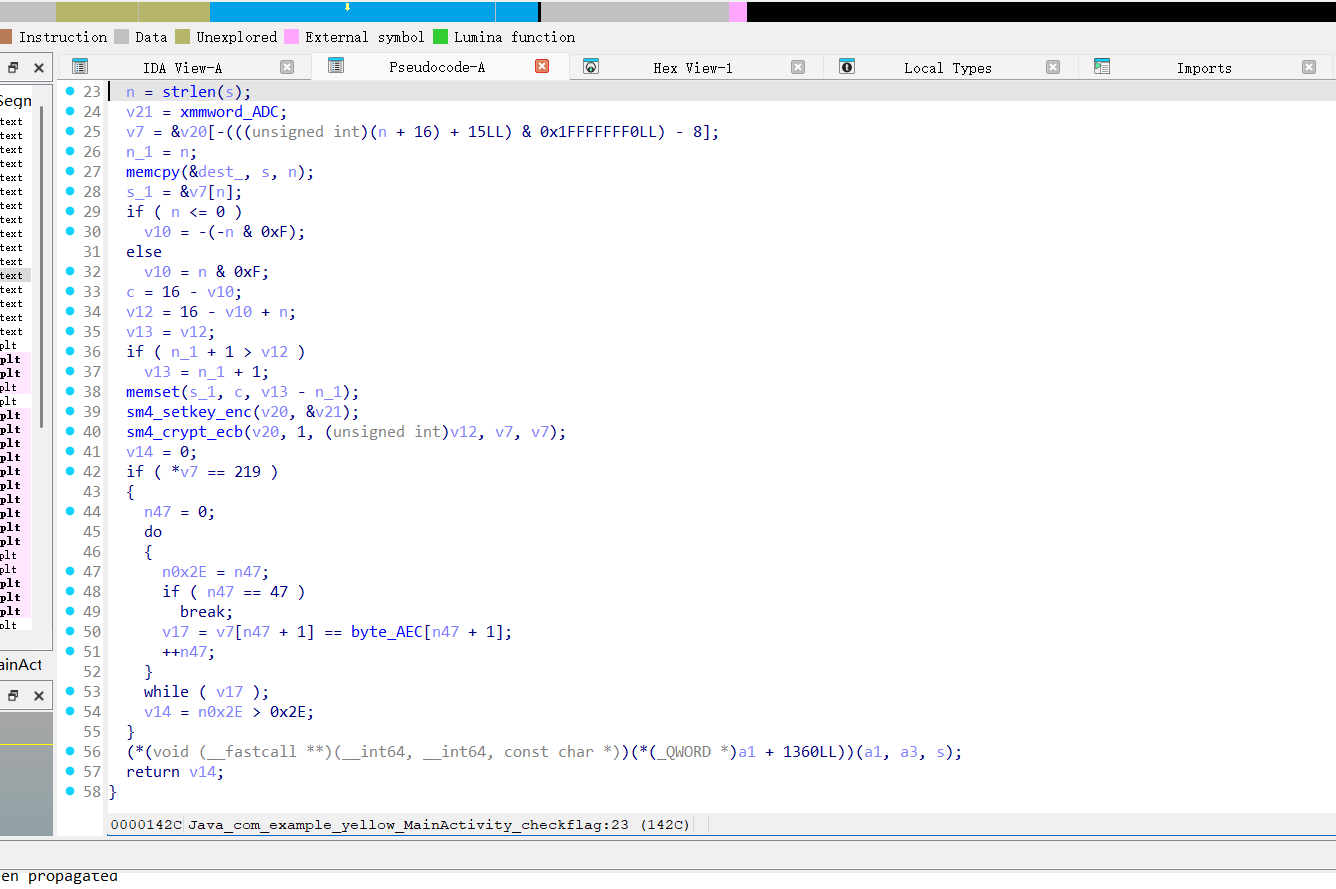Screen dimensions: 1336x889
Task: Close the Imports tab
Action: coord(1309,67)
